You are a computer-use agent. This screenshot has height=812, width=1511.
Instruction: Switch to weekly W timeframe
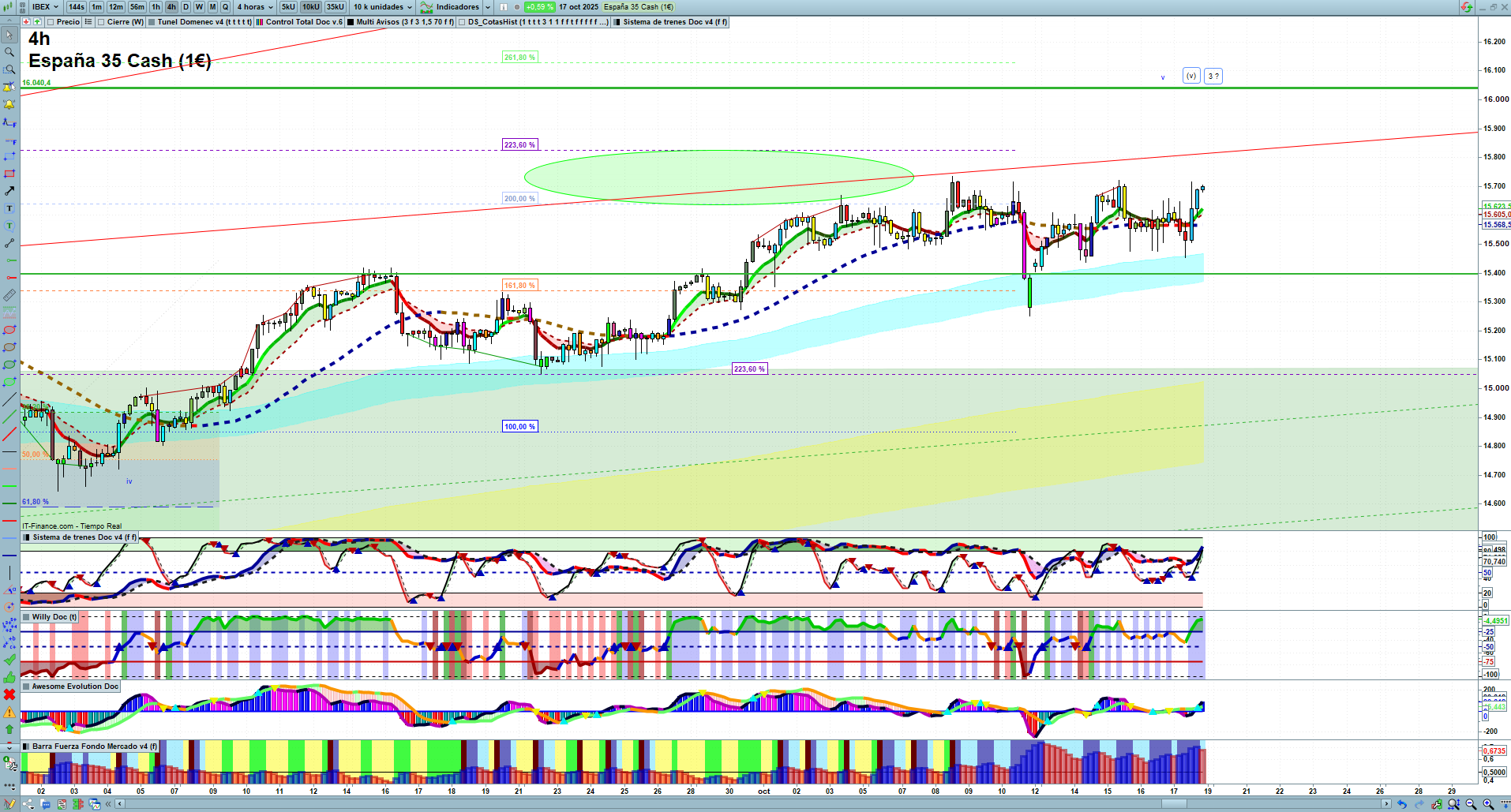click(x=199, y=7)
